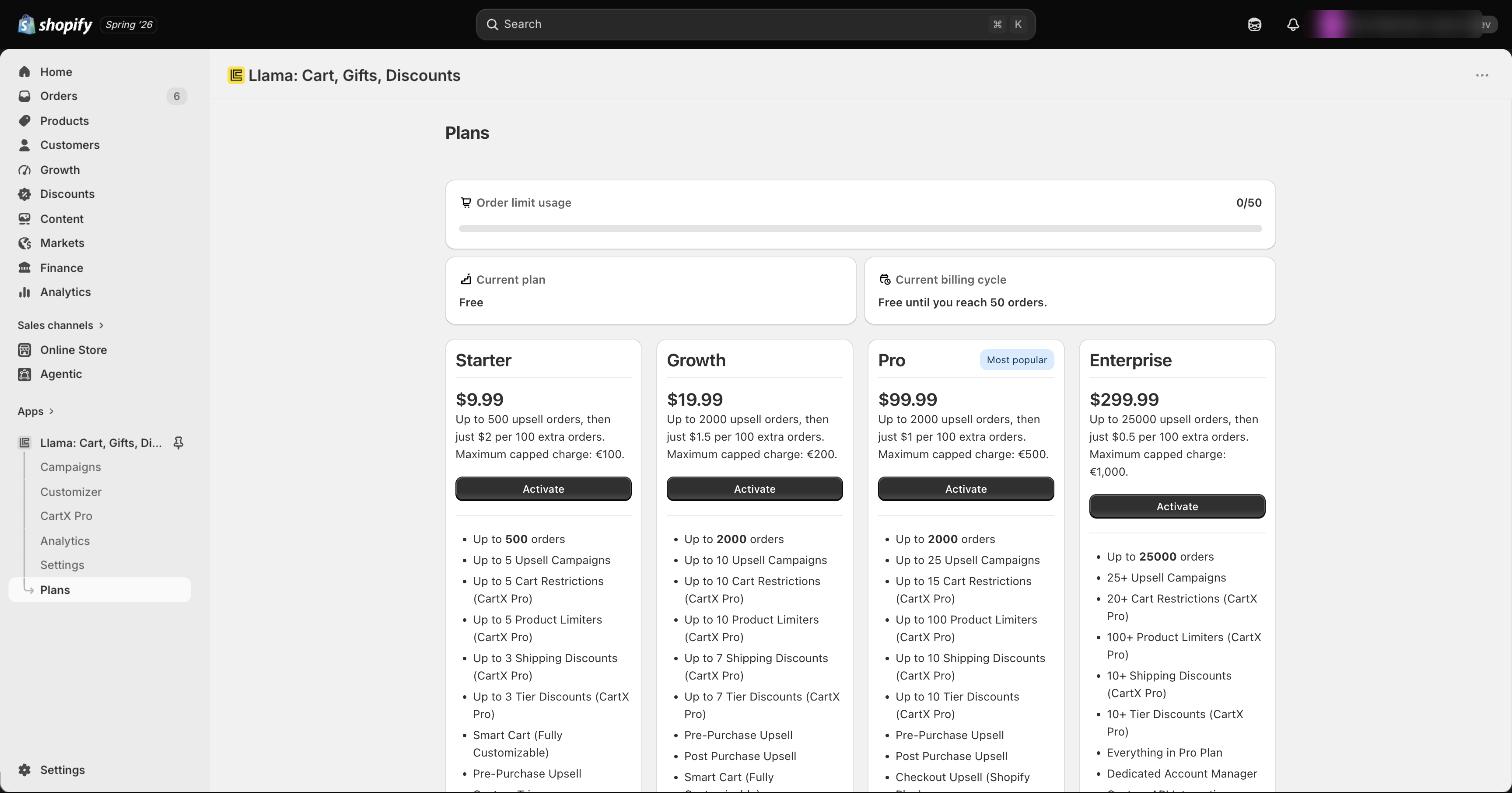Click the Order limit usage cart icon
The height and width of the screenshot is (793, 1512).
(466, 202)
